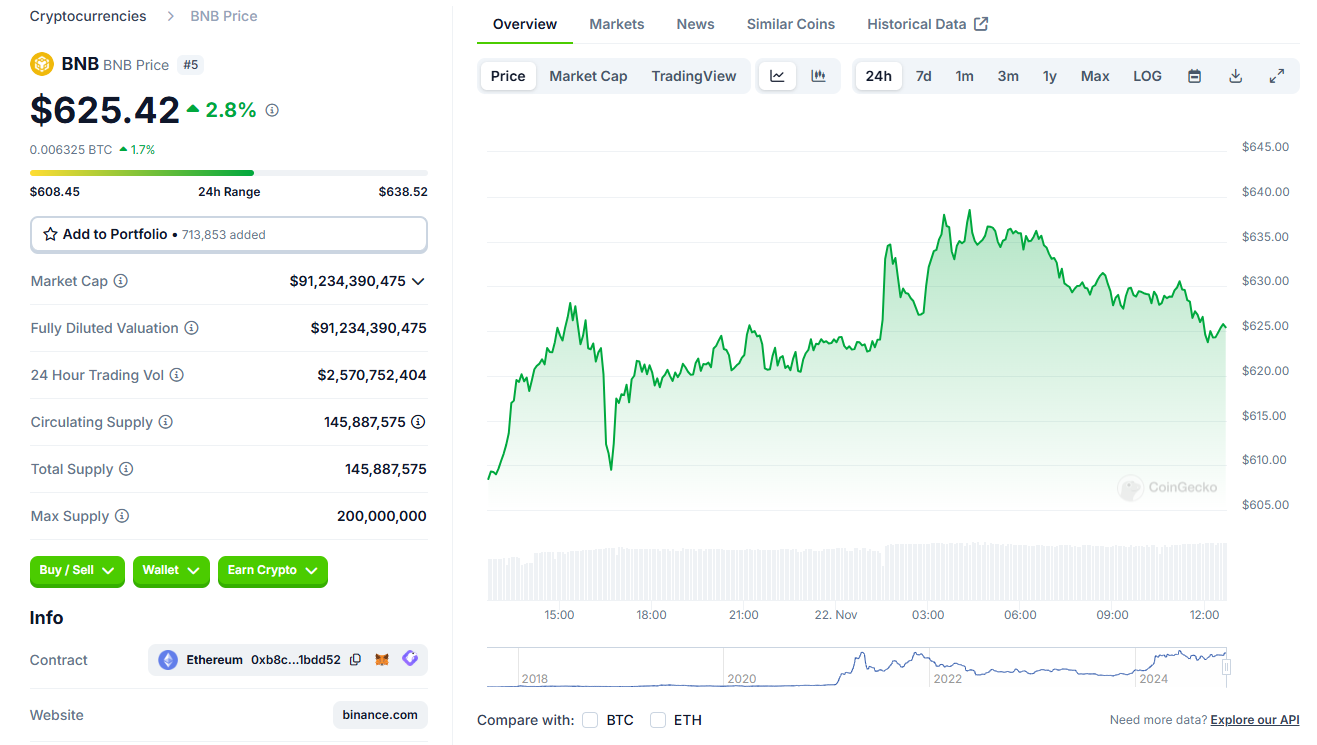The height and width of the screenshot is (745, 1317).
Task: Click info icon next to Circulating Supply label
Action: point(166,422)
